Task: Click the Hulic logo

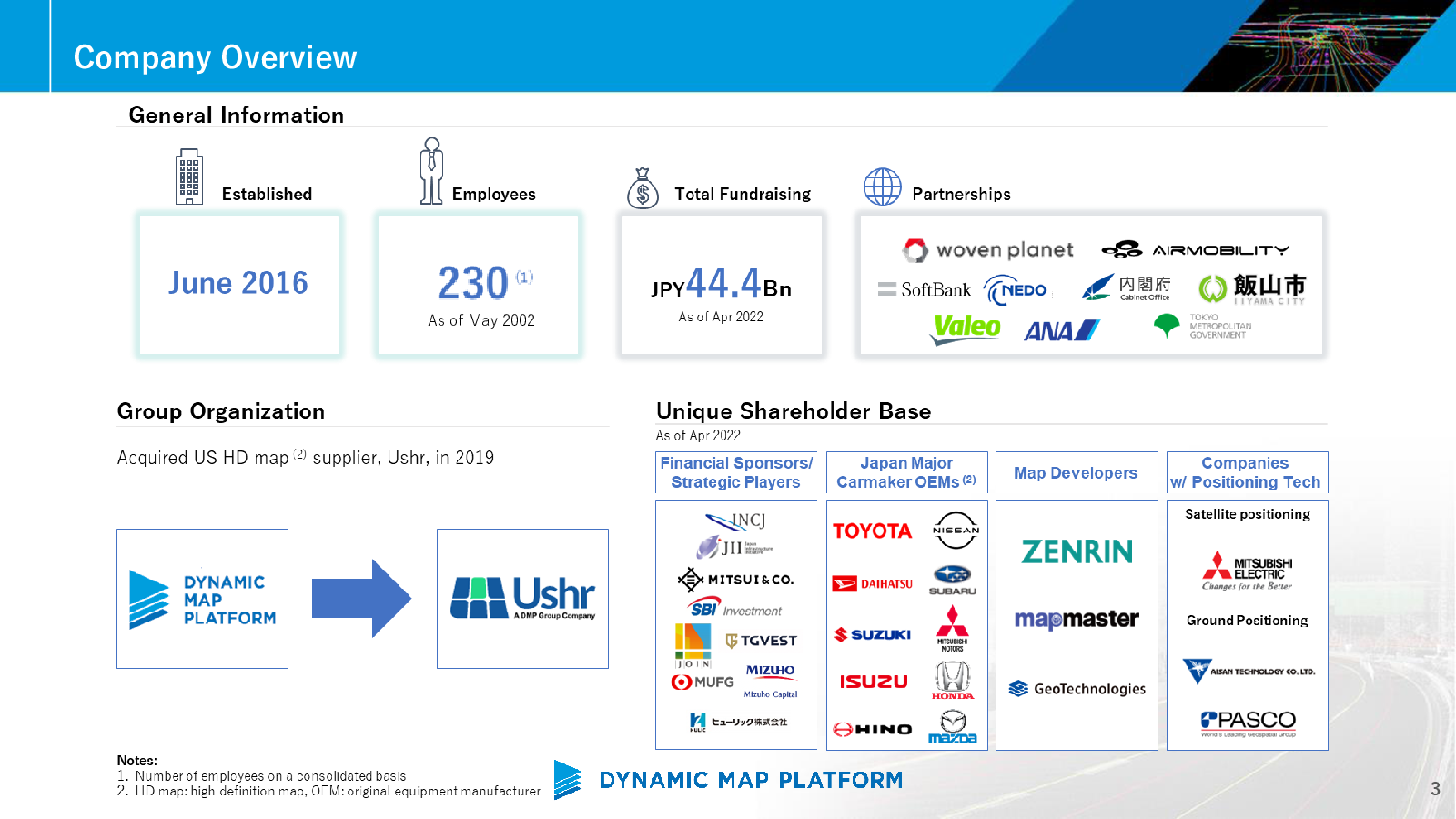Action: [738, 723]
